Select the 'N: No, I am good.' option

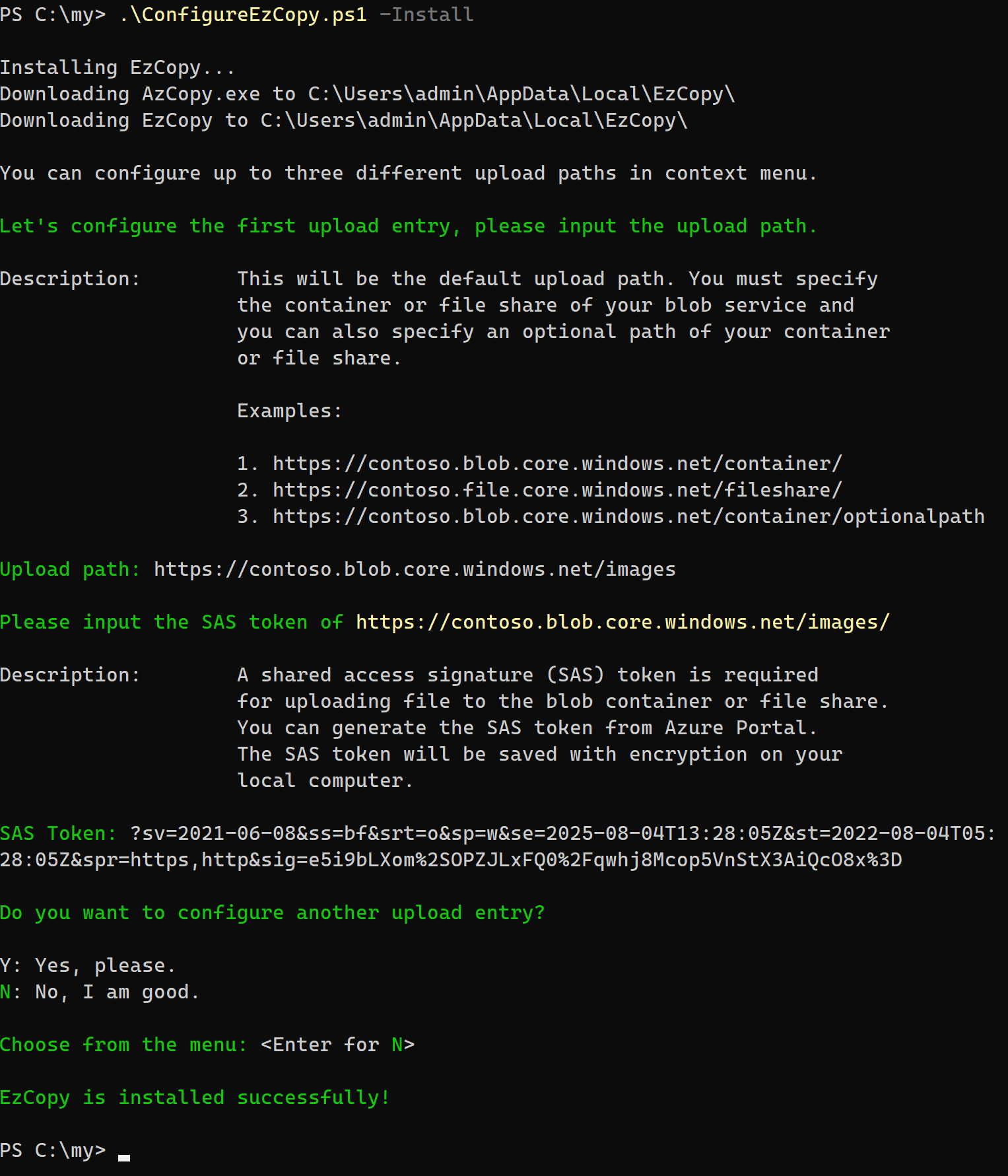click(99, 992)
